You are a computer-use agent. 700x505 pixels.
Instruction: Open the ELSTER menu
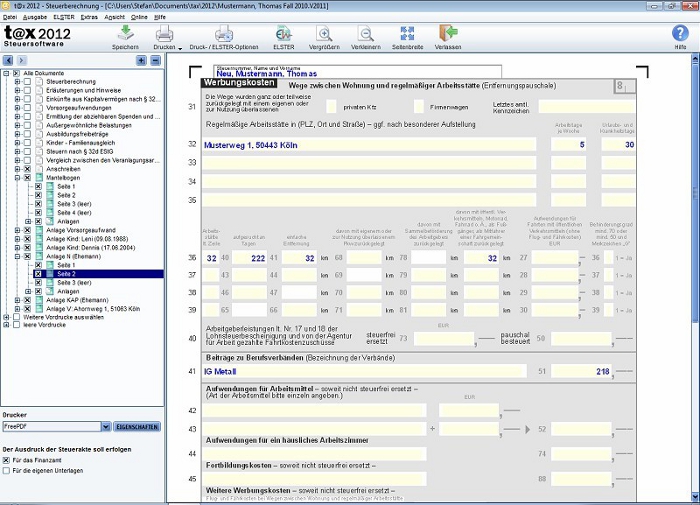click(64, 17)
